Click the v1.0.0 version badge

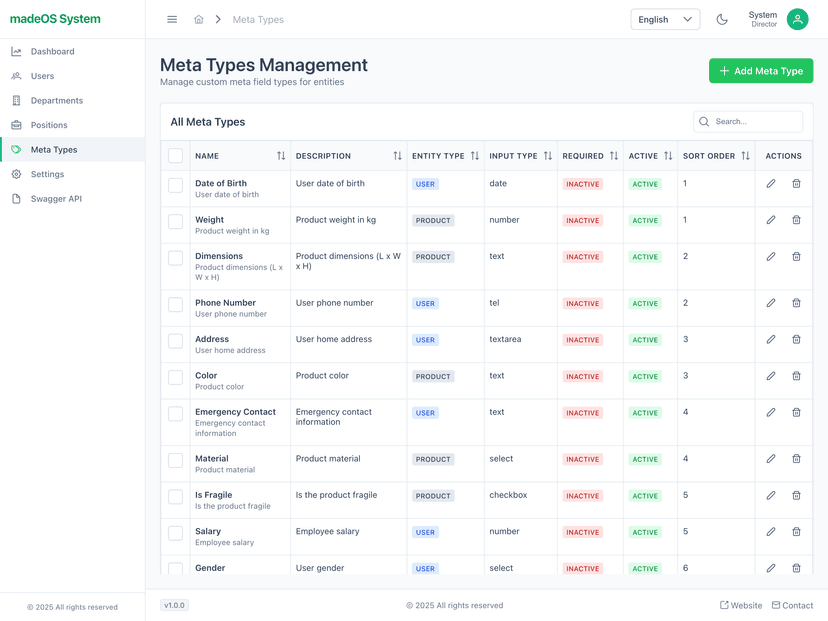pyautogui.click(x=174, y=605)
